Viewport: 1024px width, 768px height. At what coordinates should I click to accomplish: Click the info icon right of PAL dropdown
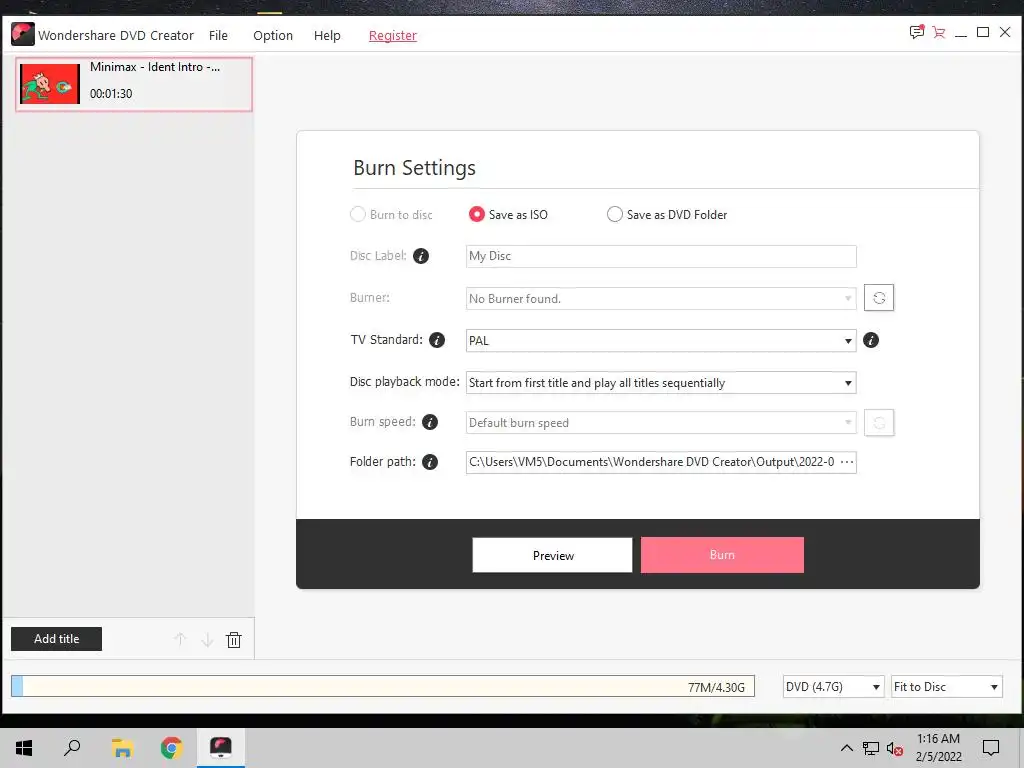[871, 340]
